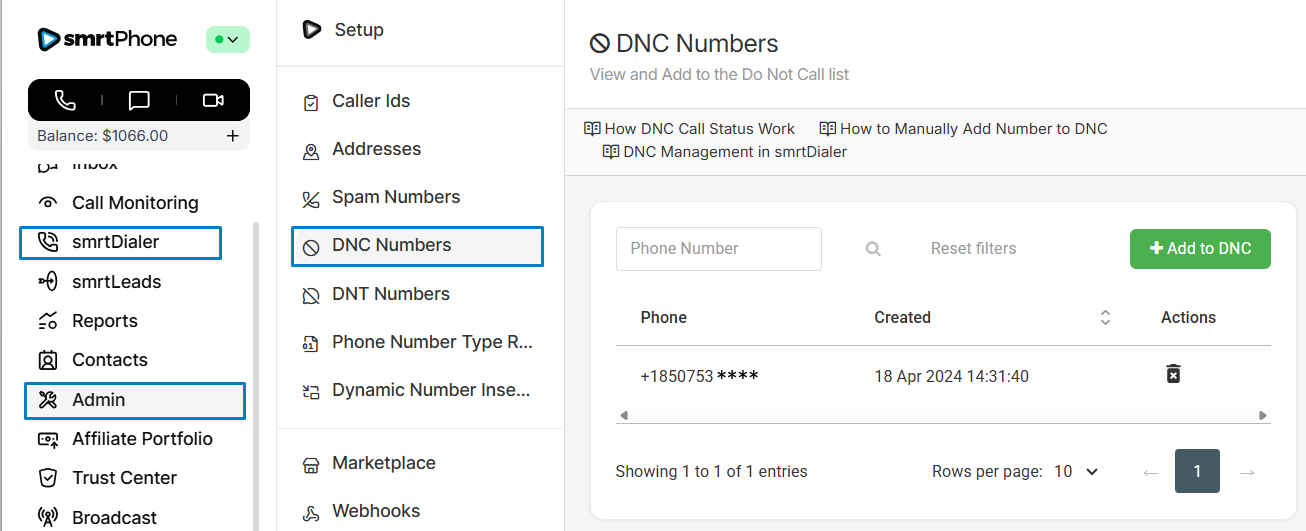Open the green online status dropdown
The height and width of the screenshot is (531, 1306).
pos(227,40)
